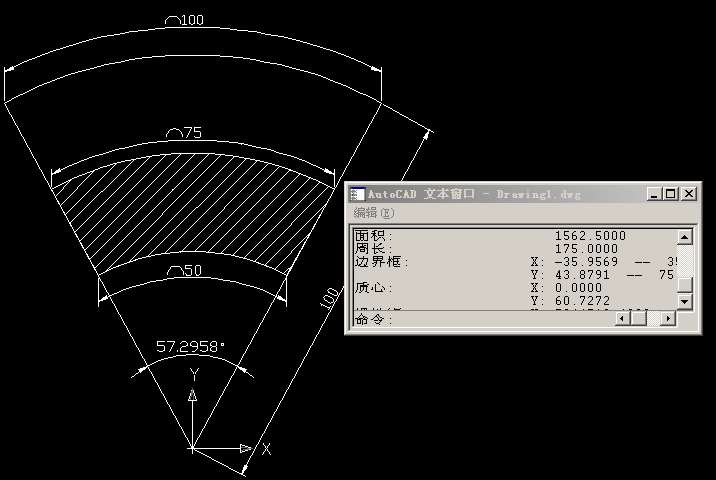Click the horizontal scrollbar left arrow

click(x=622, y=318)
